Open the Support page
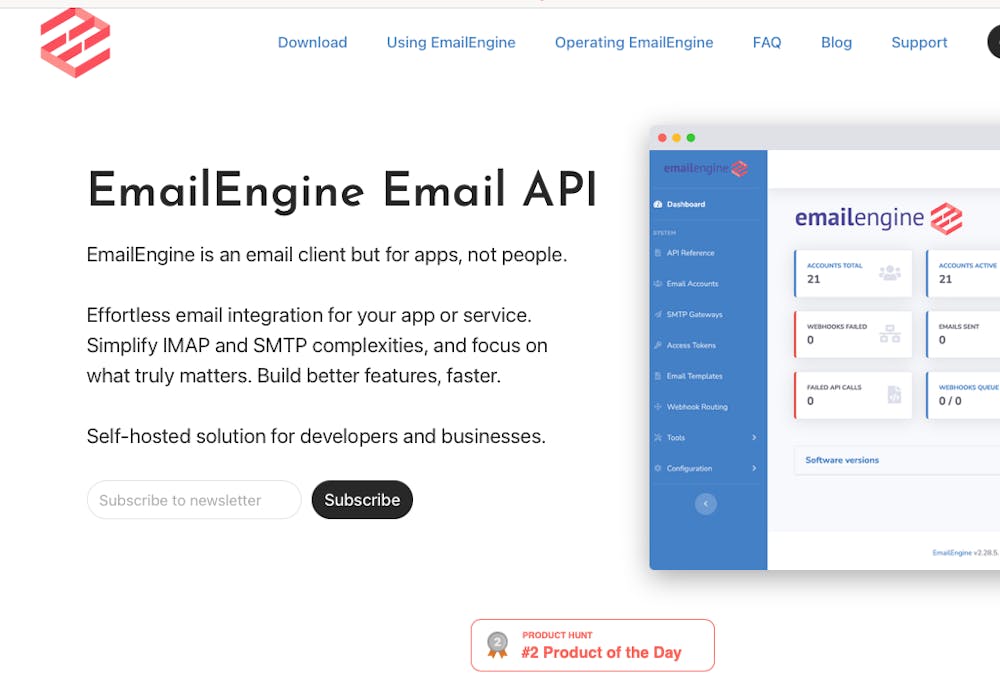Viewport: 1000px width, 696px height. (x=919, y=43)
